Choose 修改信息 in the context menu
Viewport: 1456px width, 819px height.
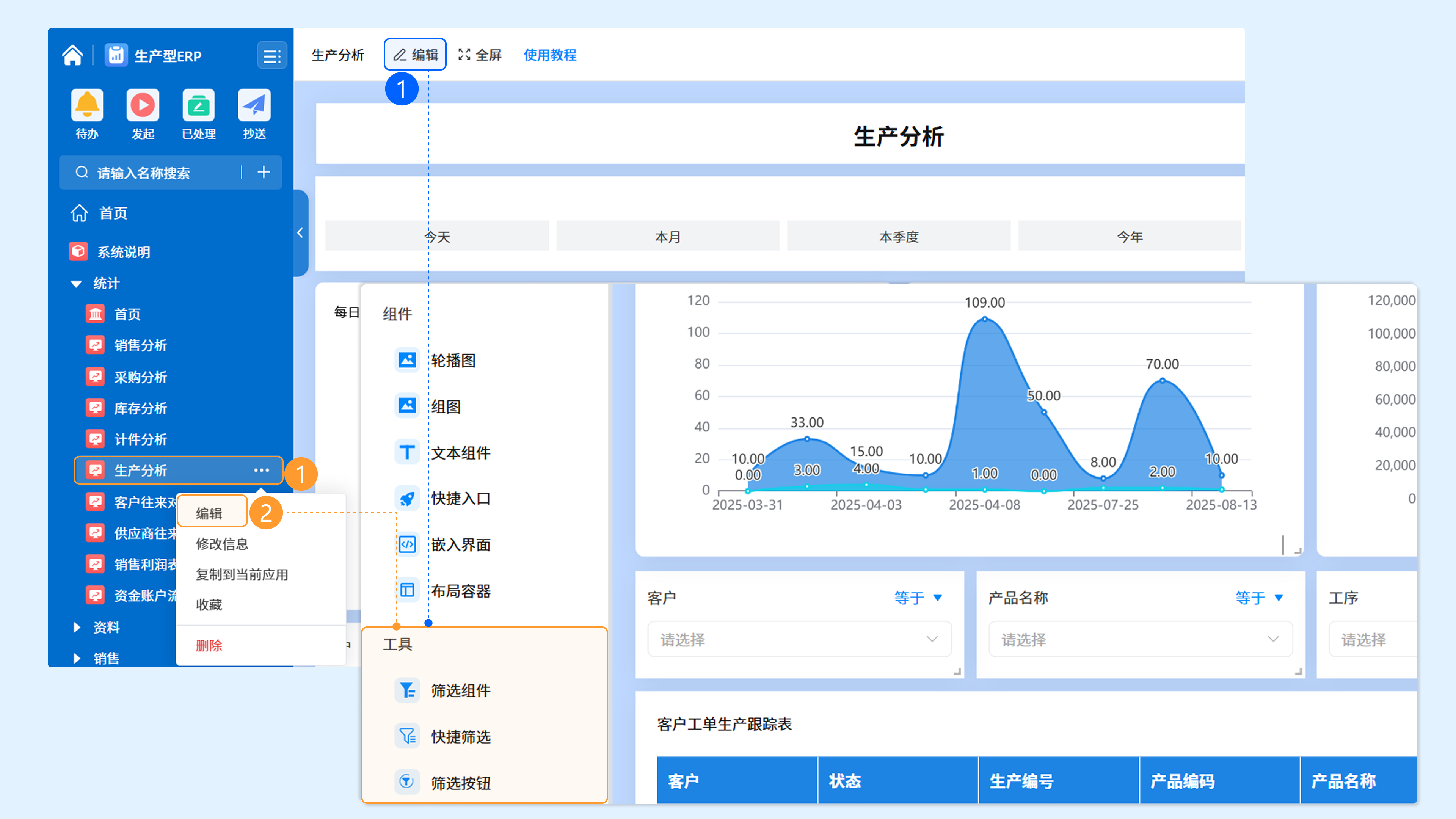click(222, 544)
